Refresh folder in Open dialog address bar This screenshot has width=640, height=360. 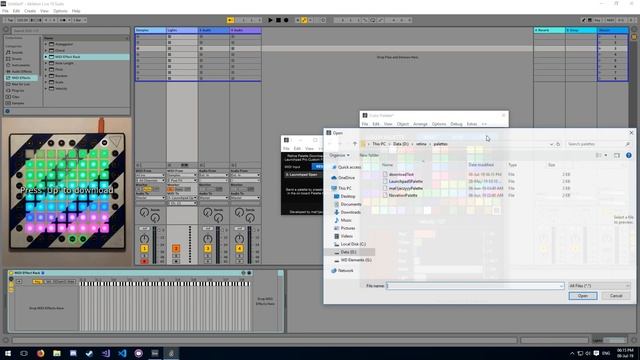pyautogui.click(x=558, y=144)
